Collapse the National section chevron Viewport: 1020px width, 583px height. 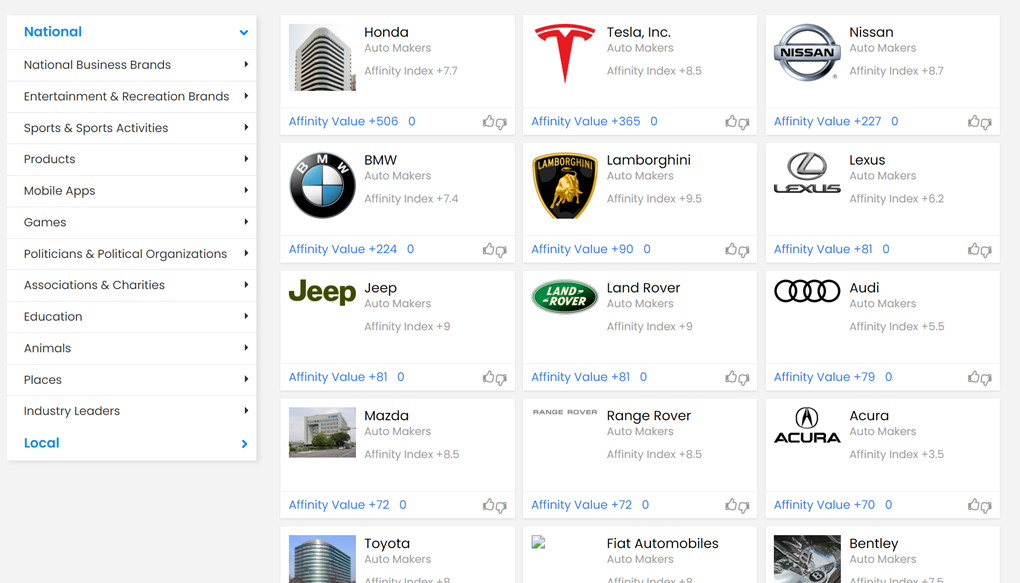click(x=243, y=33)
